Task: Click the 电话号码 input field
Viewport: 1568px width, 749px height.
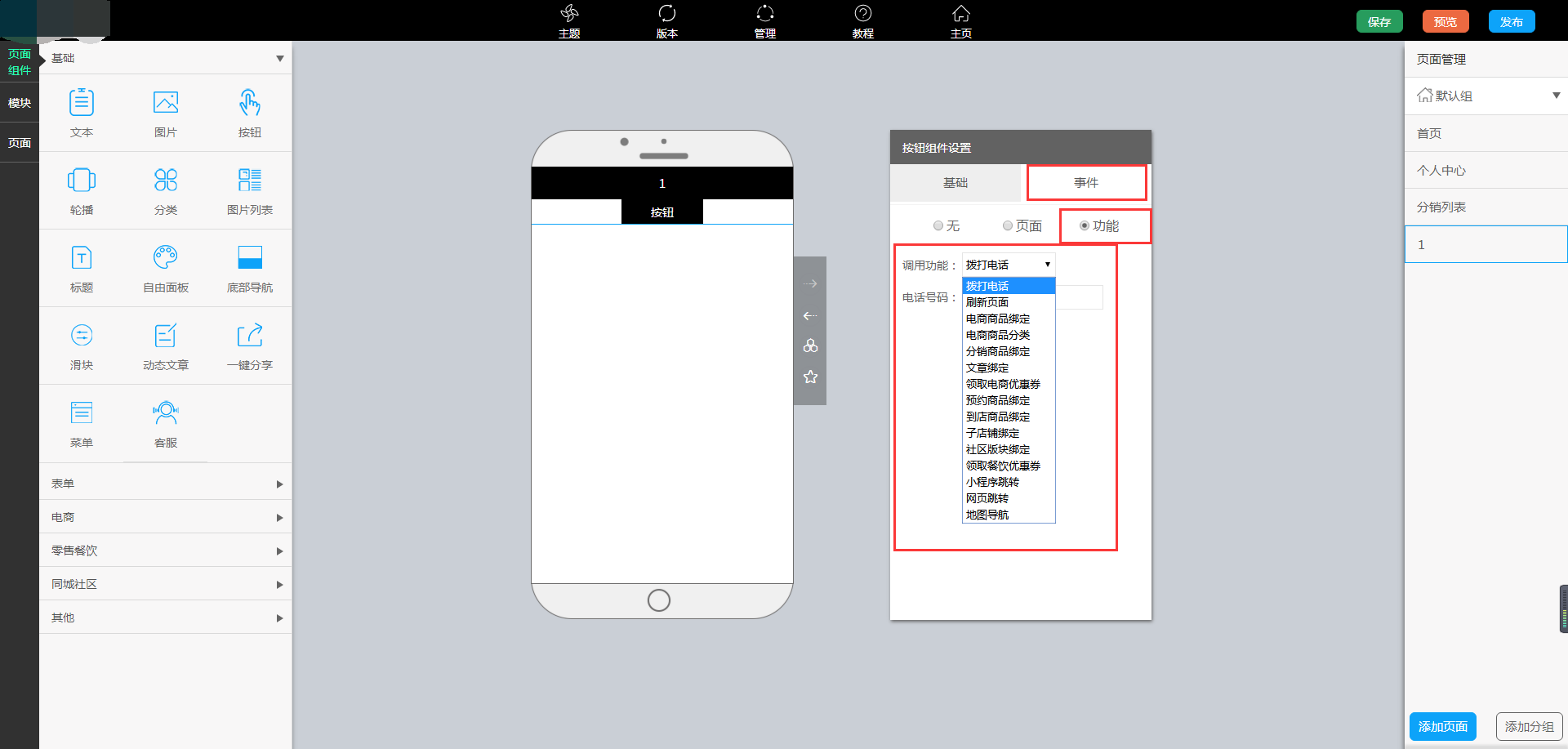Action: pos(1079,297)
